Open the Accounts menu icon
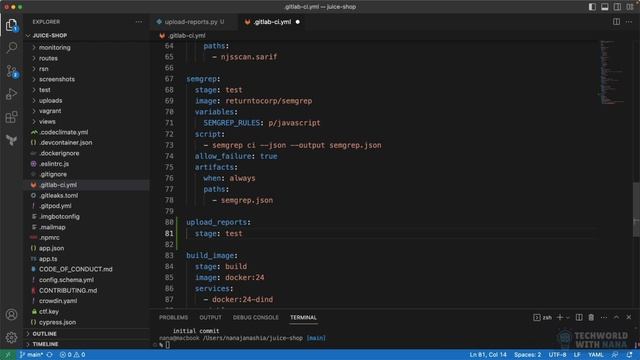Screen dimensions: 640x360 11,315
